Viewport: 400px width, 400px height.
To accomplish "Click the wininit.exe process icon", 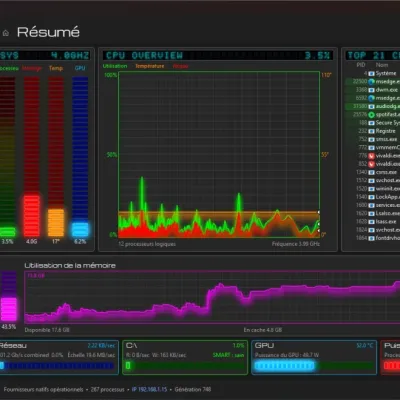I will 371,189.
